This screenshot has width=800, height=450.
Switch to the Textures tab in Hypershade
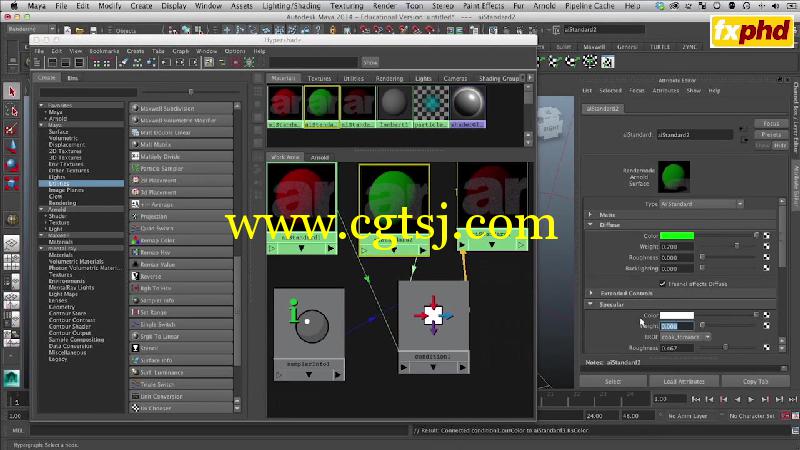pos(319,79)
